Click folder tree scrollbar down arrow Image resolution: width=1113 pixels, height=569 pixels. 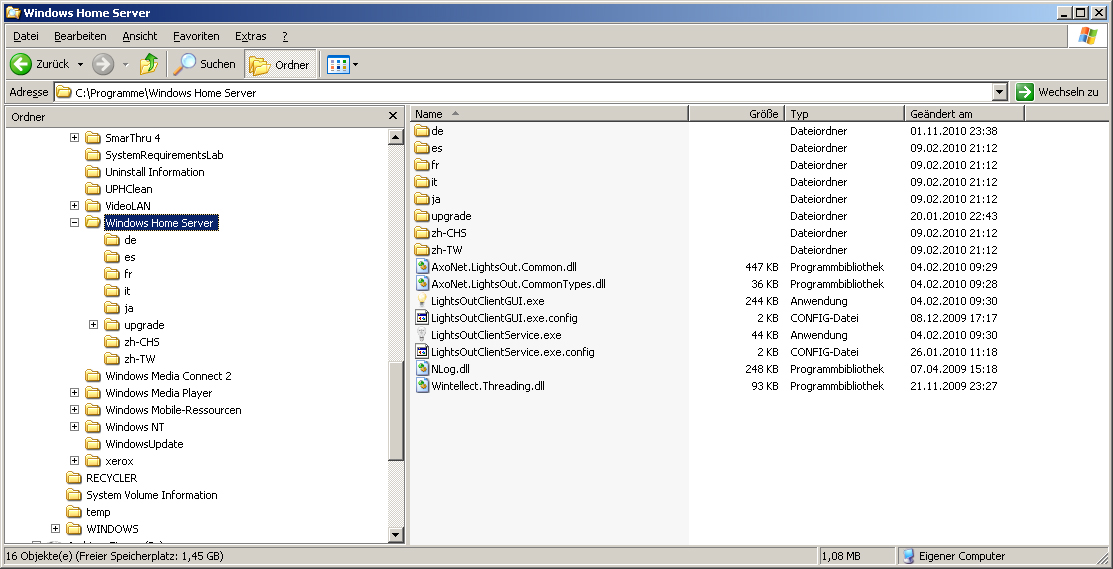pos(396,534)
